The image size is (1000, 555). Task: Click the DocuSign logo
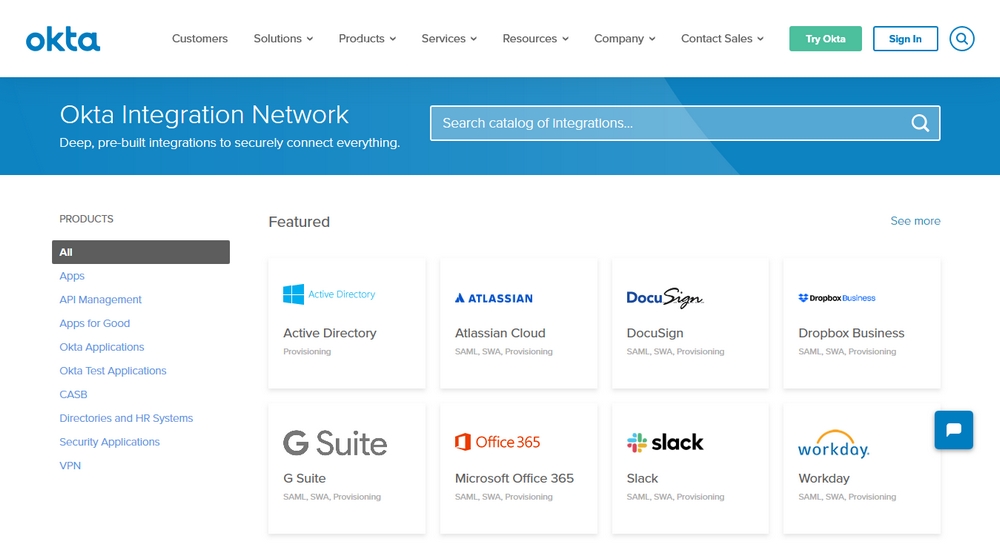(x=664, y=297)
